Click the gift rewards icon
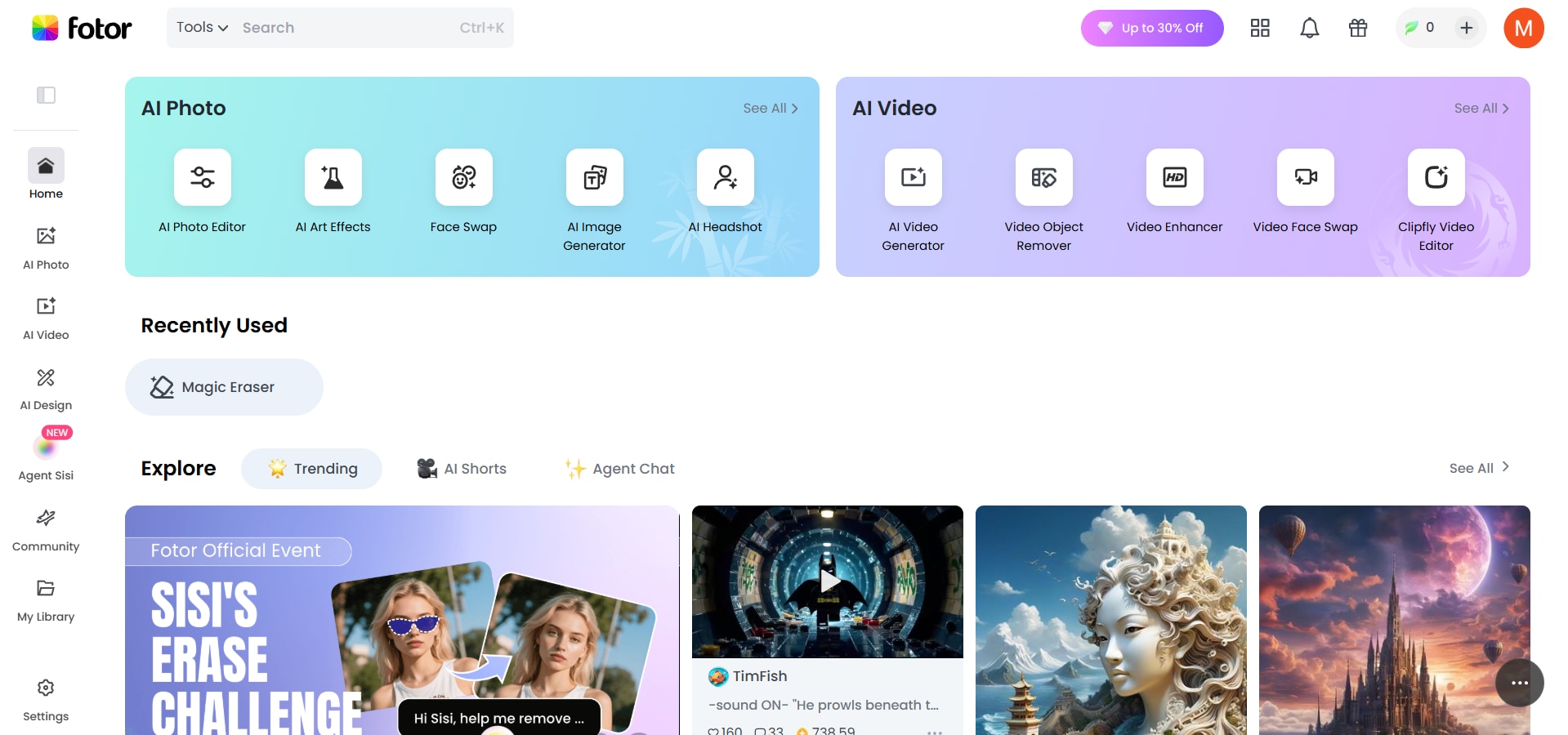This screenshot has width=1568, height=735. coord(1358,28)
